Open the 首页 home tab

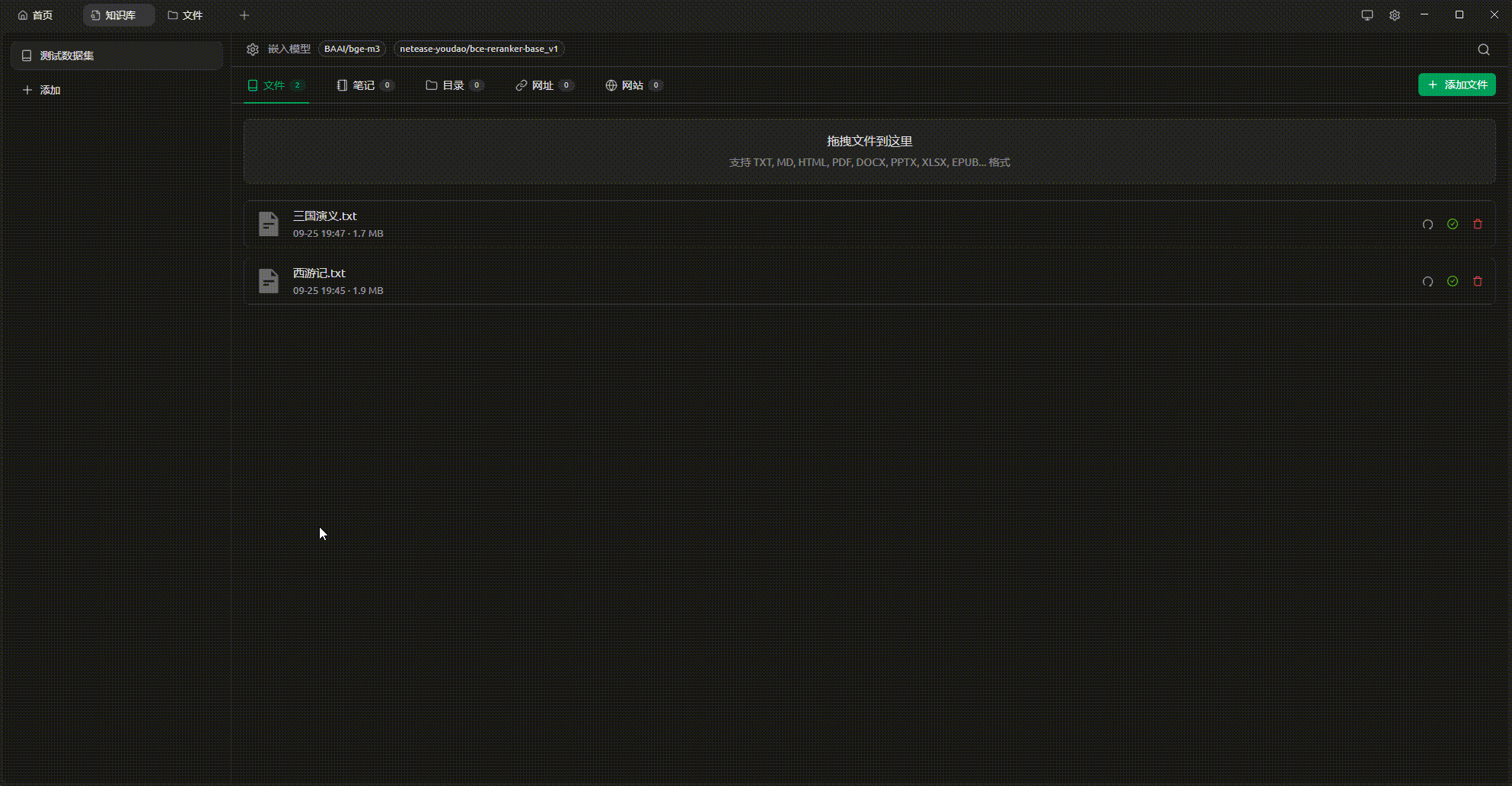(36, 15)
